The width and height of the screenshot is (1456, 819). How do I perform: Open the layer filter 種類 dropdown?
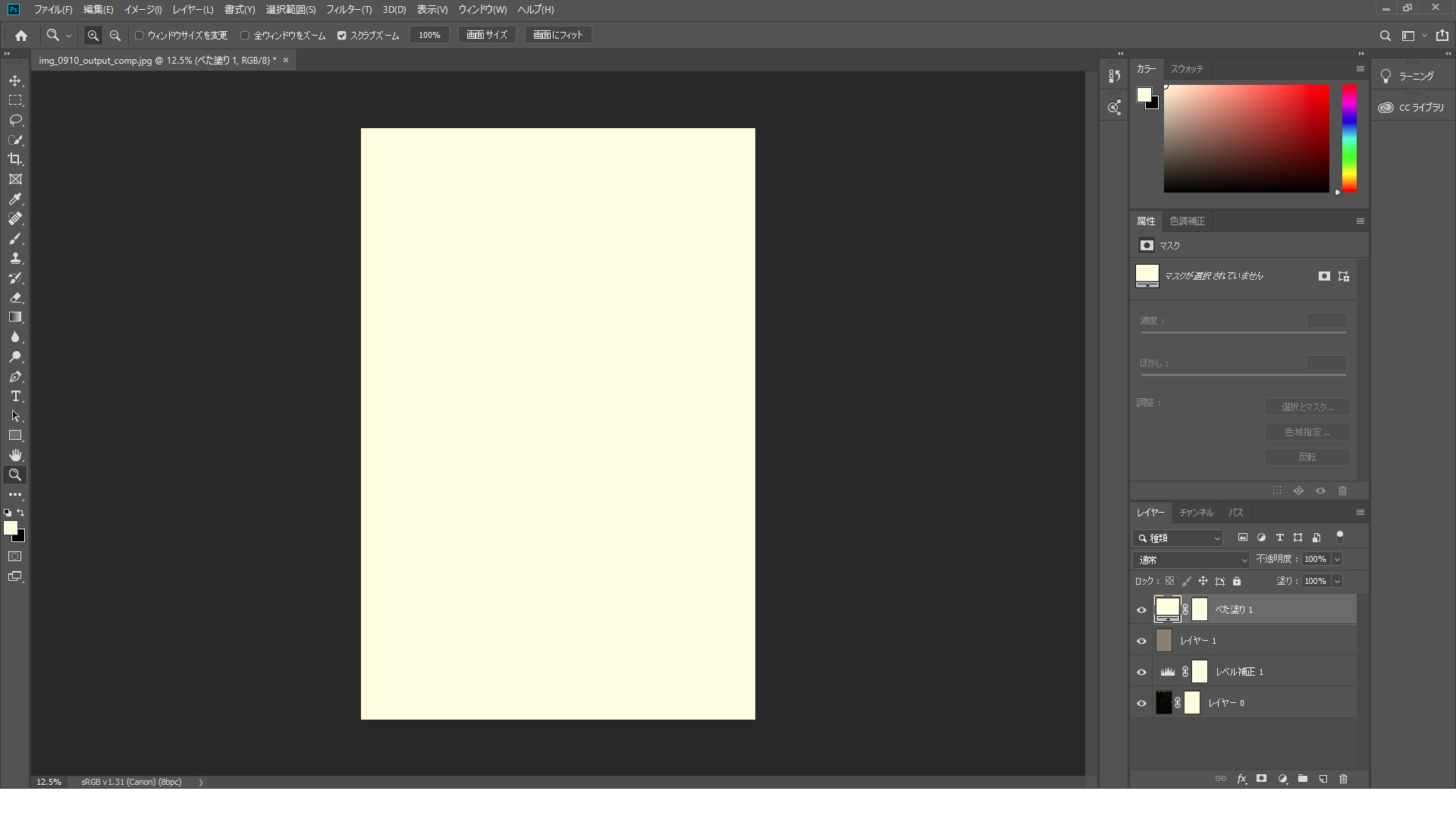point(1181,538)
